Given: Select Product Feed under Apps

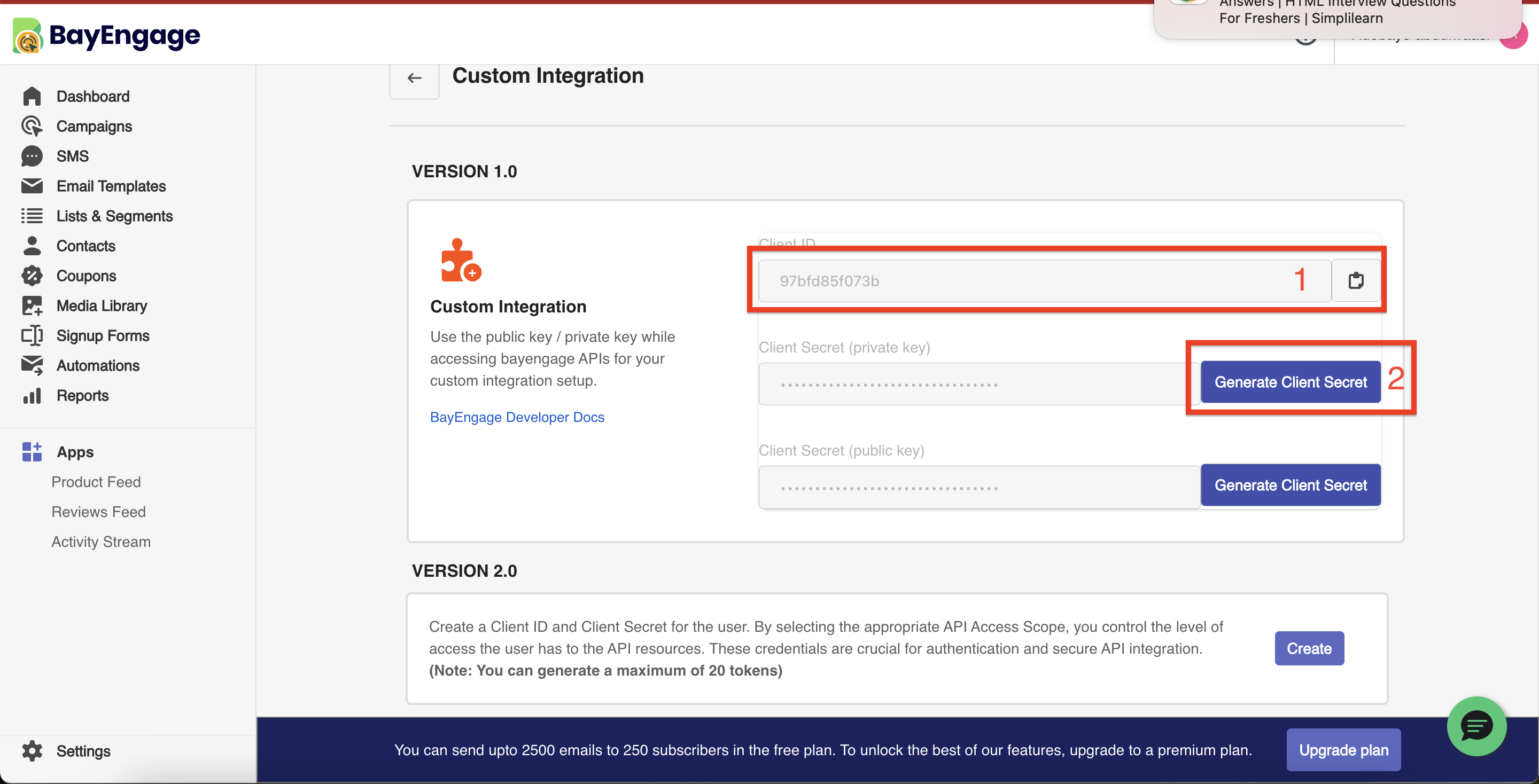Looking at the screenshot, I should [x=96, y=481].
